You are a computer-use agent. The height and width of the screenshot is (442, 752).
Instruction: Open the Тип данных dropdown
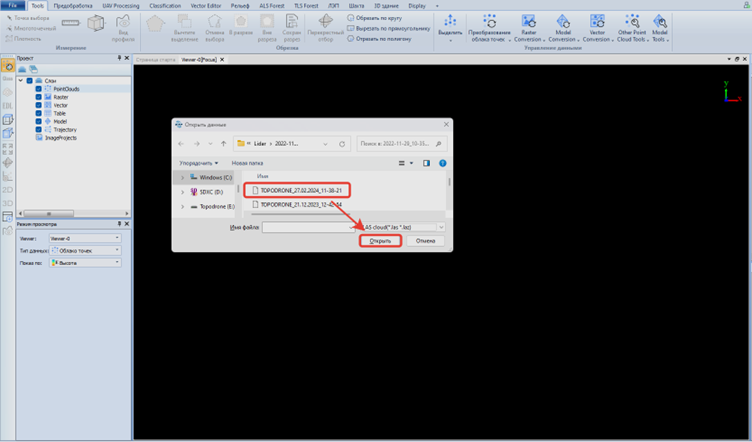pos(85,250)
